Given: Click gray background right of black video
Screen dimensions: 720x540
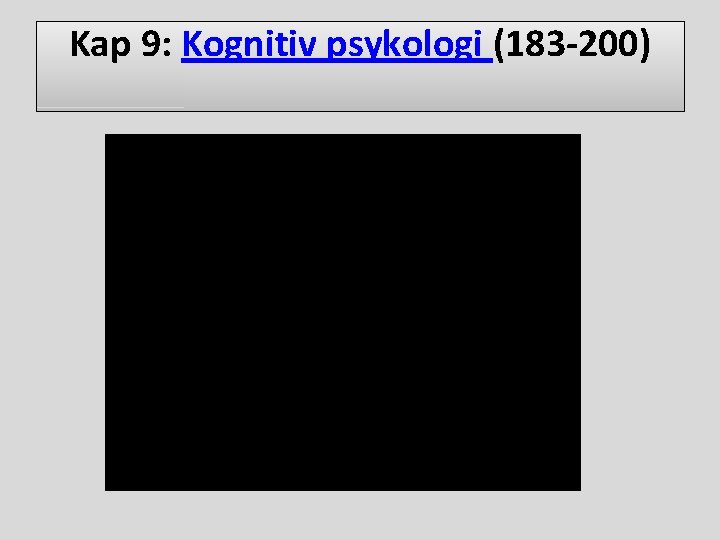Looking at the screenshot, I should [650, 312].
